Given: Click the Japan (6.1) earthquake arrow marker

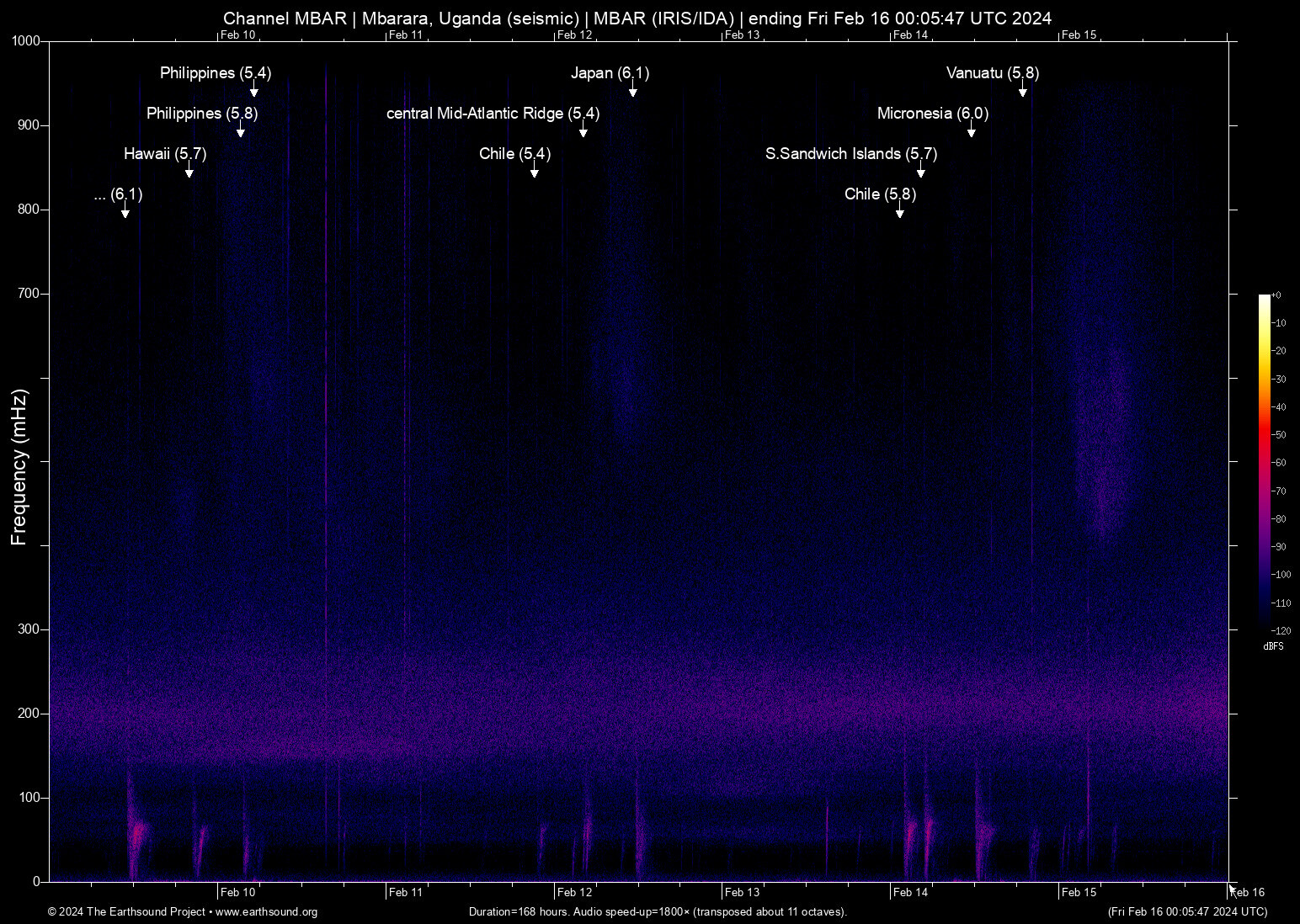Looking at the screenshot, I should 633,90.
